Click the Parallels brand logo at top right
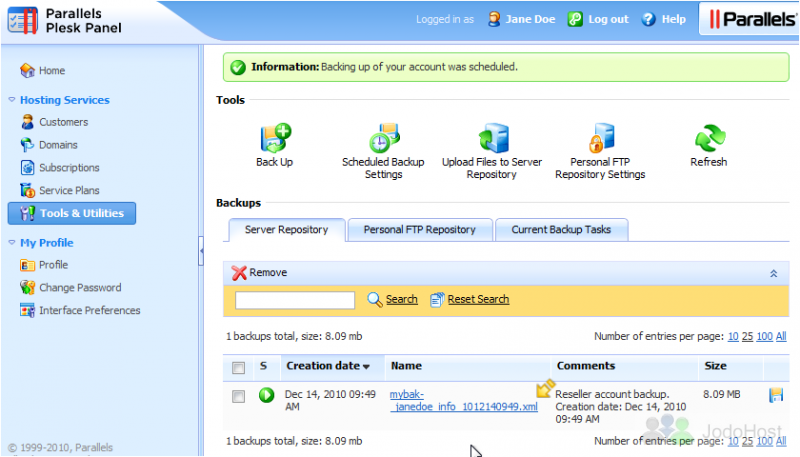The width and height of the screenshot is (800, 457). 752,19
